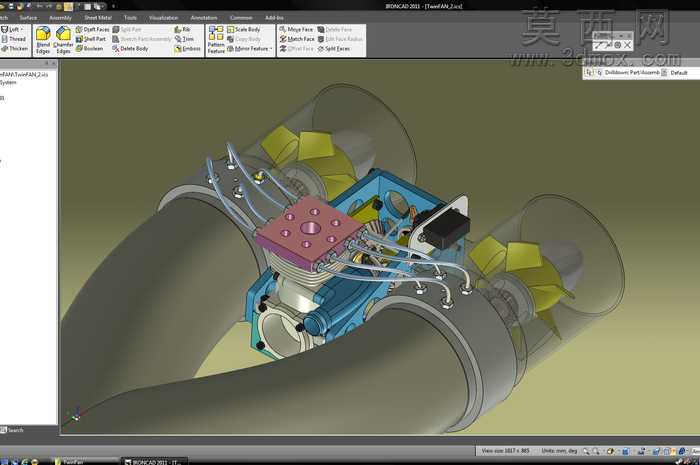The height and width of the screenshot is (465, 700).
Task: Click the TwinFAN_2.ics scene tree entry
Action: click(x=25, y=75)
